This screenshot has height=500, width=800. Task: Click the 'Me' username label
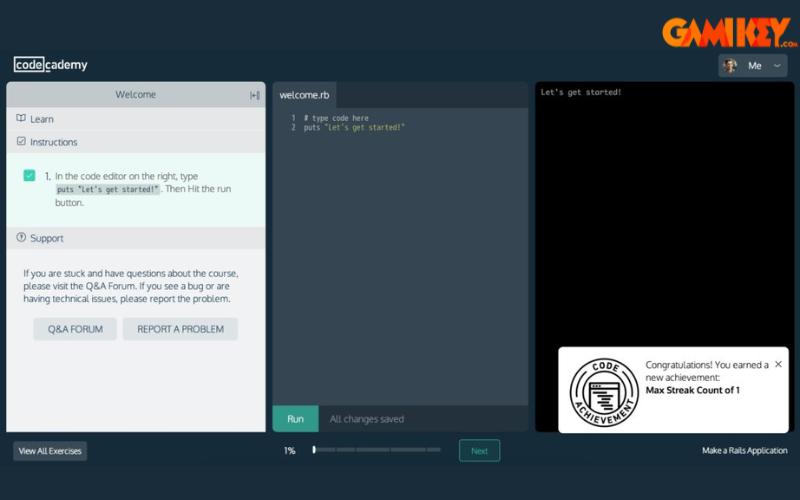click(x=755, y=65)
